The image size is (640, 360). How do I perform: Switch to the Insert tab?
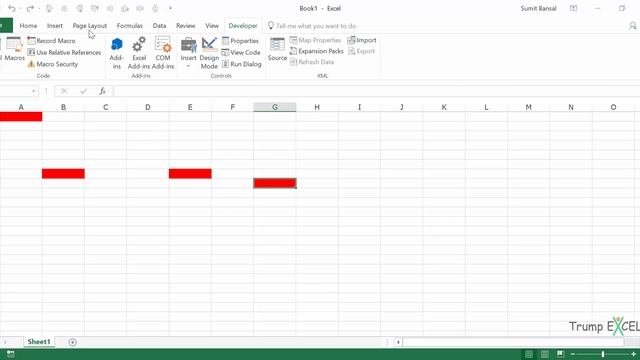pyautogui.click(x=55, y=25)
